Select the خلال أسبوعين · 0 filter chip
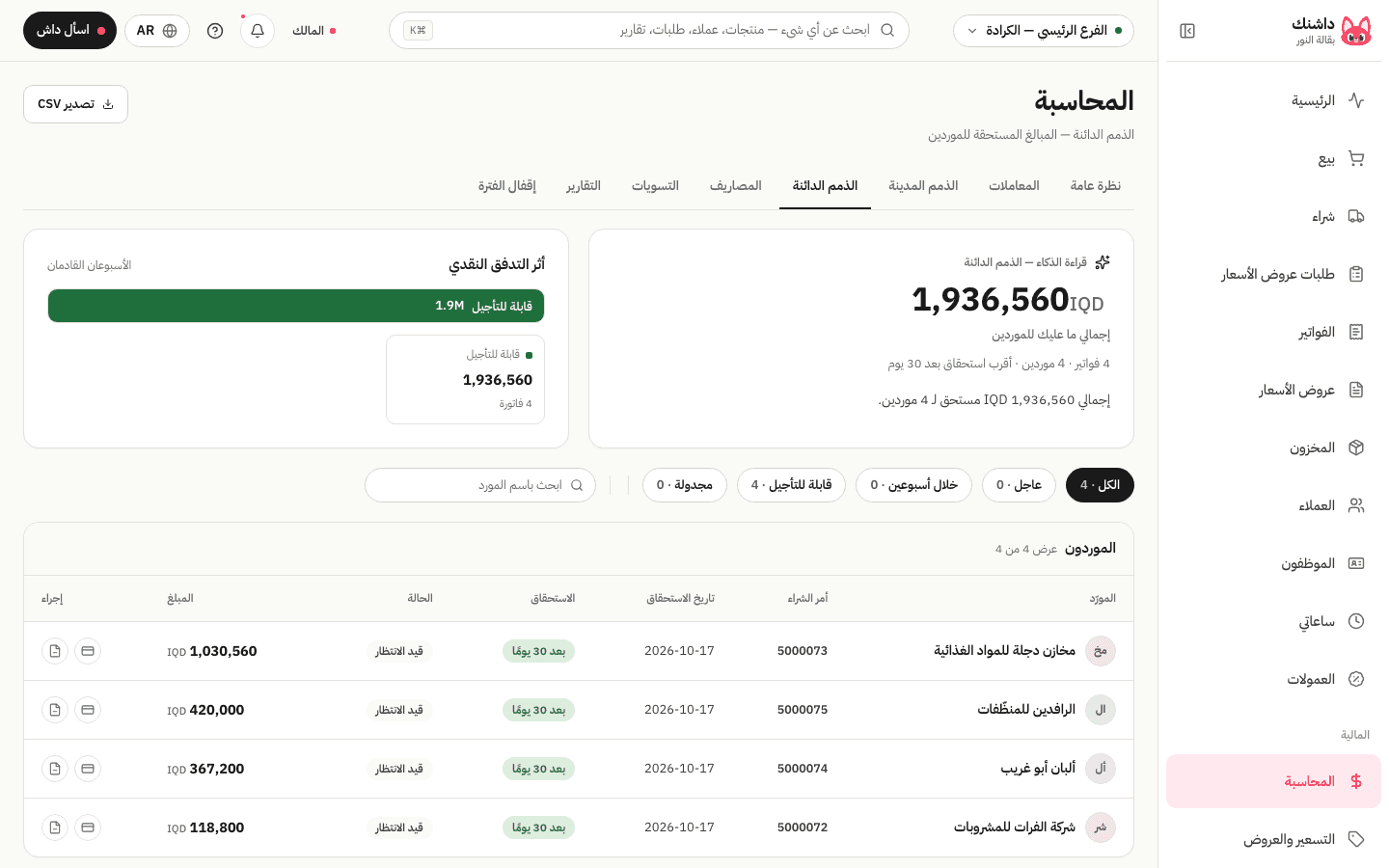This screenshot has width=1389, height=868. pyautogui.click(x=913, y=485)
